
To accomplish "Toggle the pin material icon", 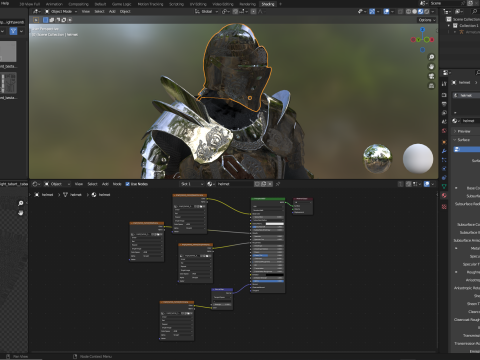I will (278, 184).
